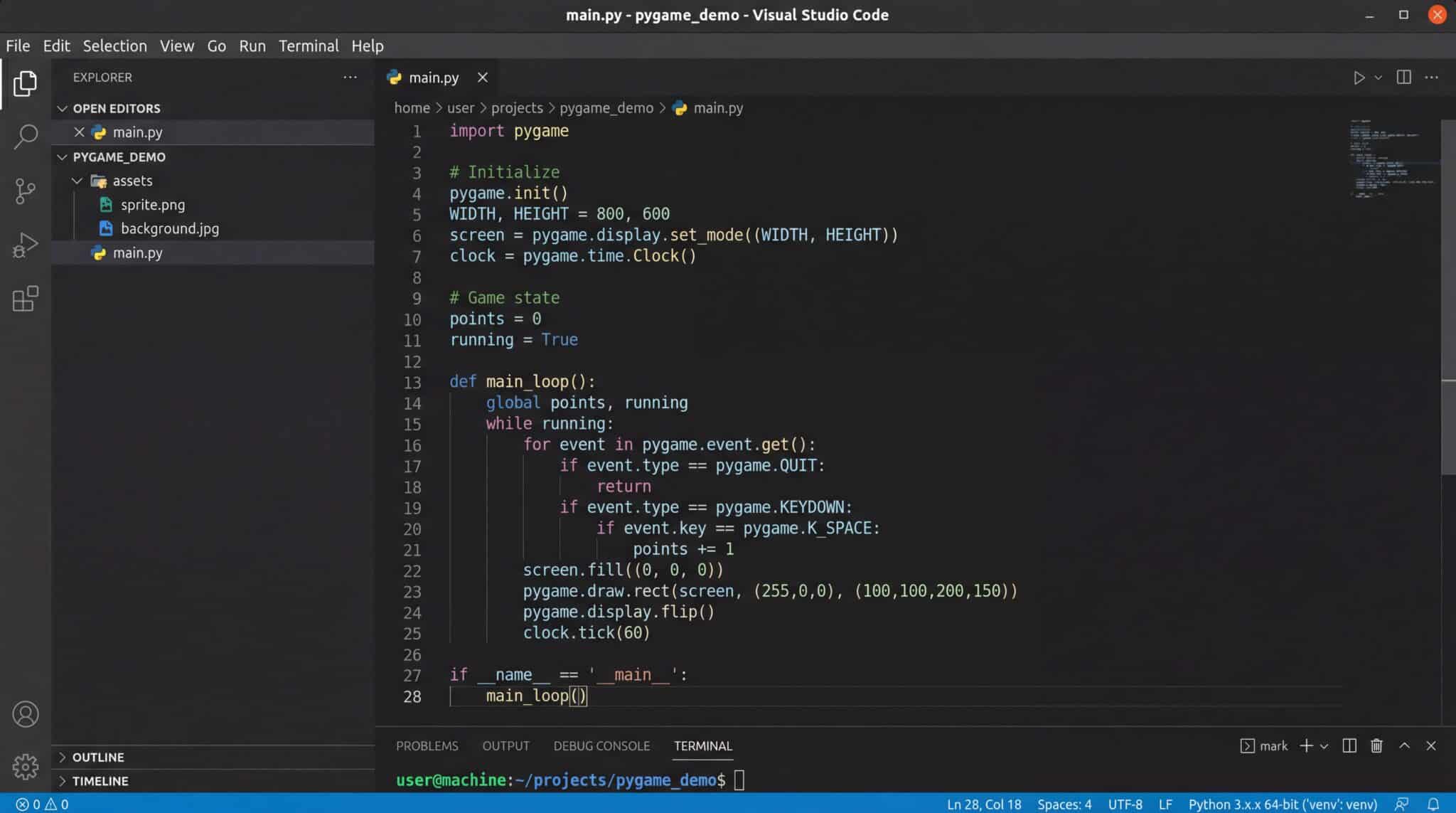The width and height of the screenshot is (1456, 813).
Task: Open the Source Control view
Action: [x=26, y=191]
